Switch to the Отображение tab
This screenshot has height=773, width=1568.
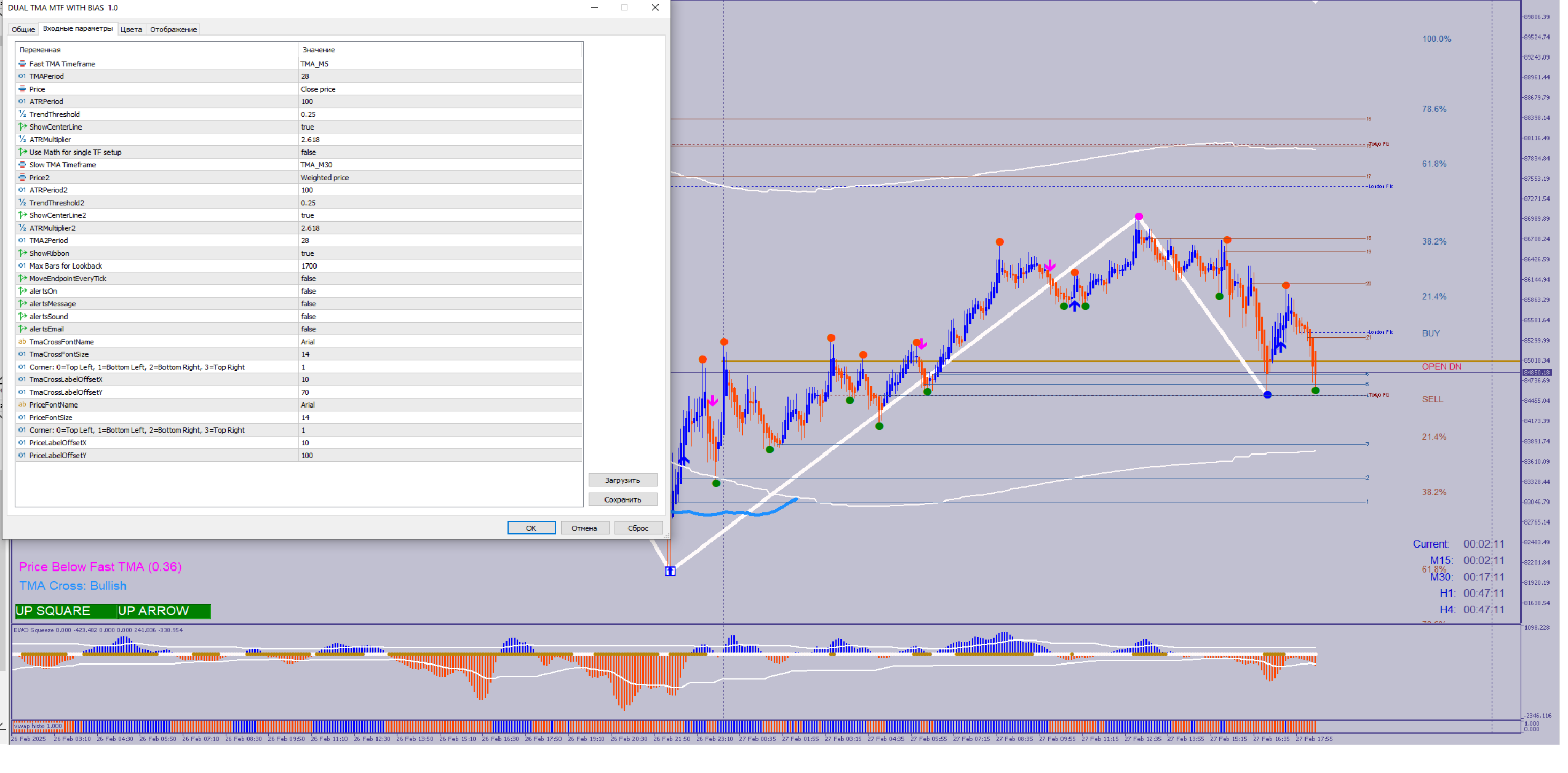coord(173,30)
